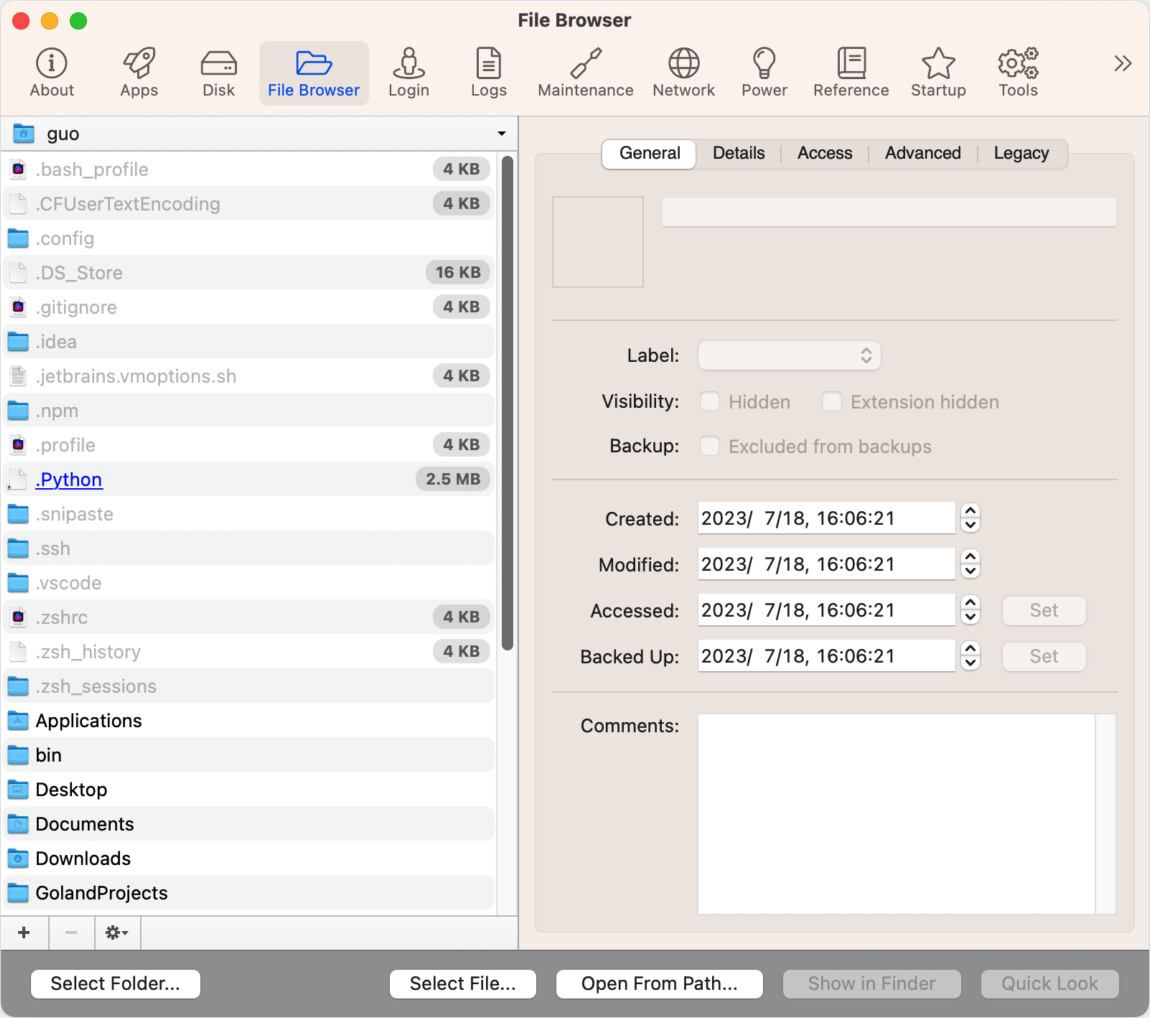The height and width of the screenshot is (1018, 1150).
Task: Select the .ssh folder row
Action: pyautogui.click(x=249, y=548)
